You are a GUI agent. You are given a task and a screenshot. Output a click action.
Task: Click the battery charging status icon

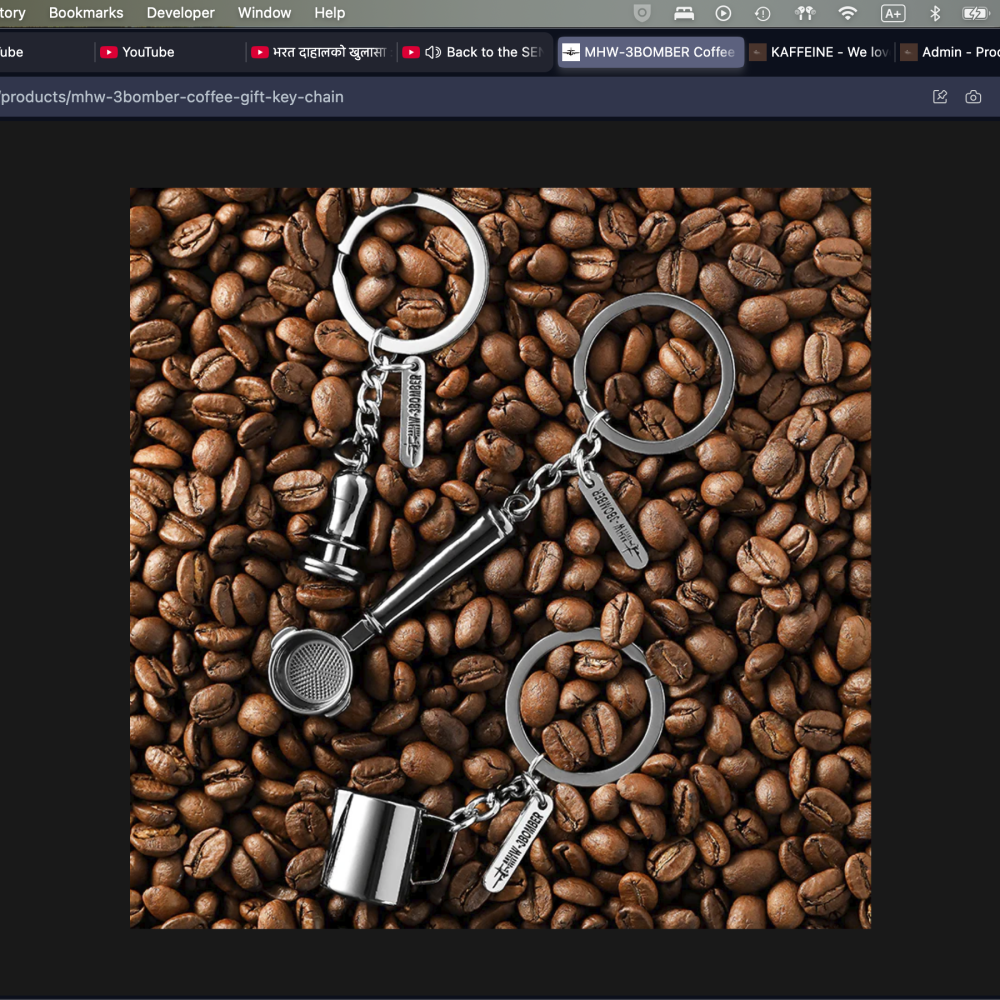975,13
